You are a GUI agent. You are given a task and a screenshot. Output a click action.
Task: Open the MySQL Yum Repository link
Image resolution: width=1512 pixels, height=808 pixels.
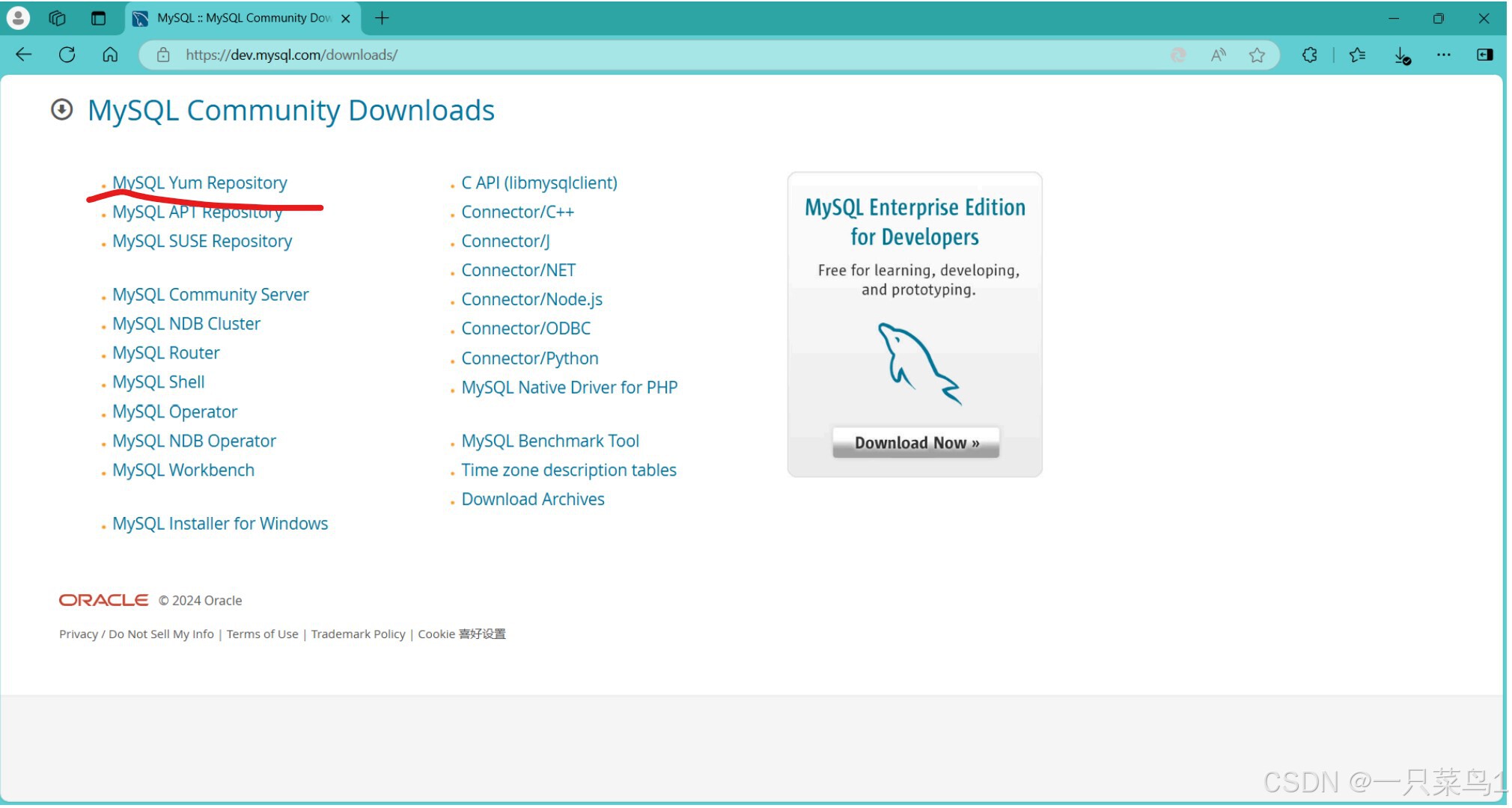[199, 183]
